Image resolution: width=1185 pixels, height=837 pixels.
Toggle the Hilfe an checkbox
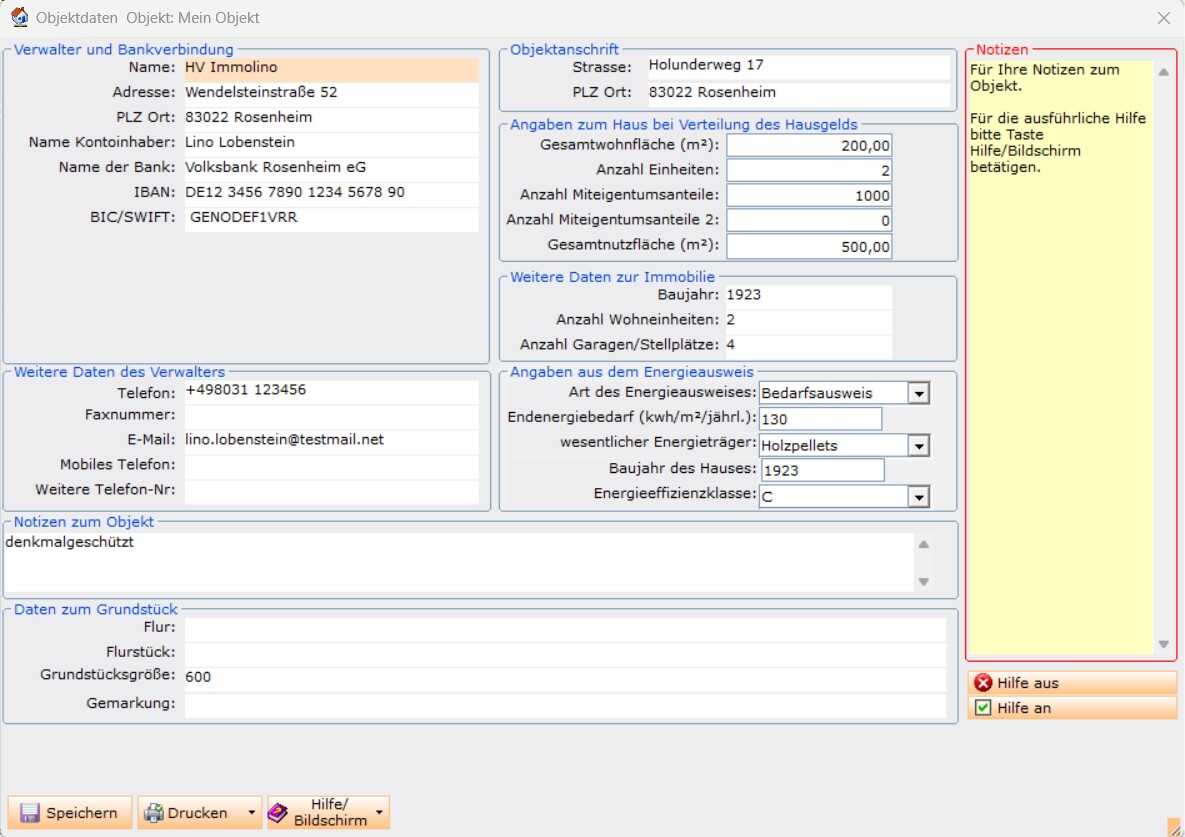[982, 707]
